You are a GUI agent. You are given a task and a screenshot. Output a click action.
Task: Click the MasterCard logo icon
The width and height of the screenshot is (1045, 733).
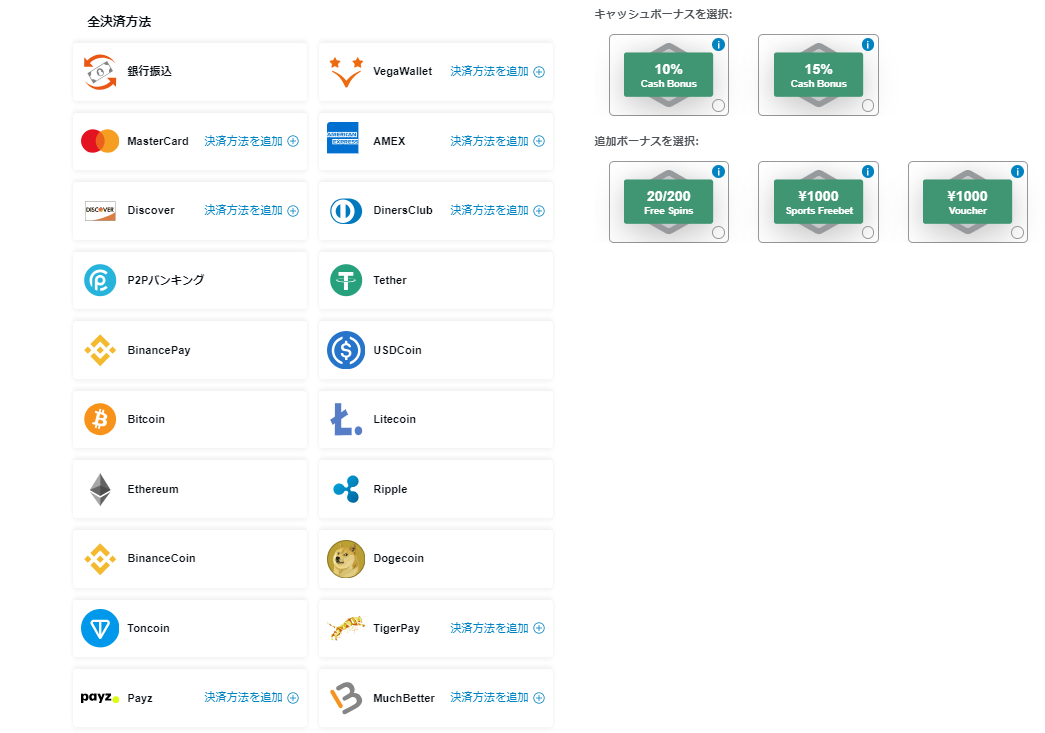click(100, 141)
